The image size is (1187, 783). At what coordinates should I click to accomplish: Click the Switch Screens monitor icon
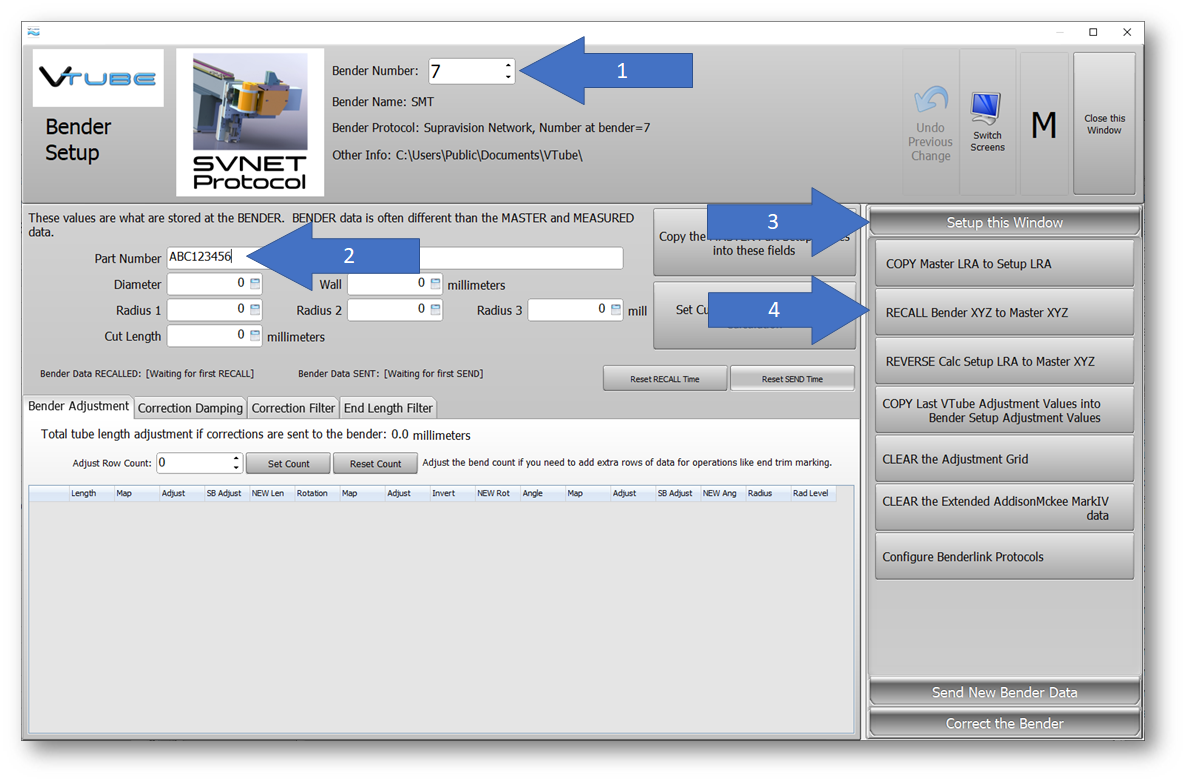click(x=987, y=110)
